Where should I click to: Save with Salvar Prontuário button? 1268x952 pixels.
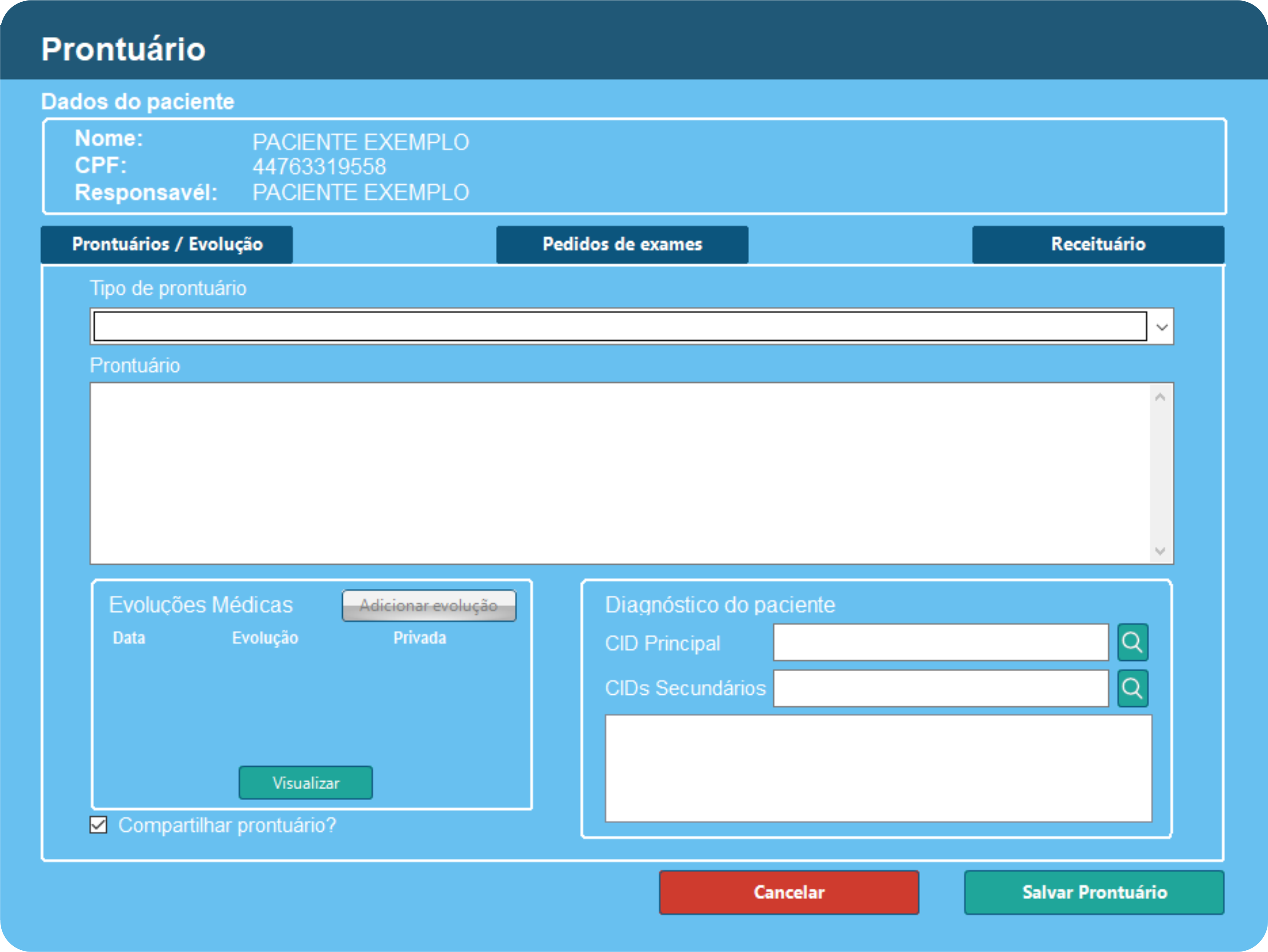coord(1094,893)
